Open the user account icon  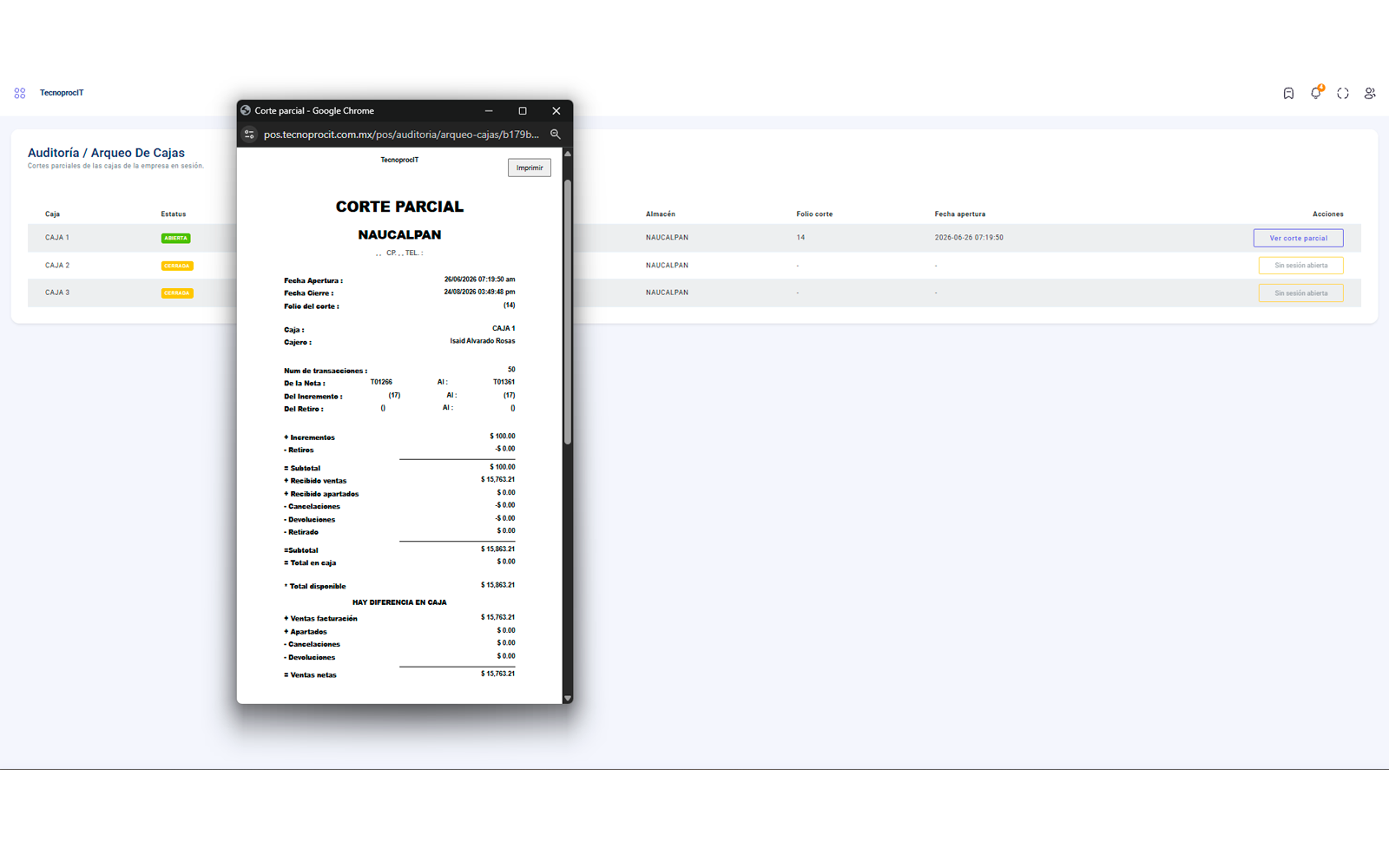tap(1370, 93)
